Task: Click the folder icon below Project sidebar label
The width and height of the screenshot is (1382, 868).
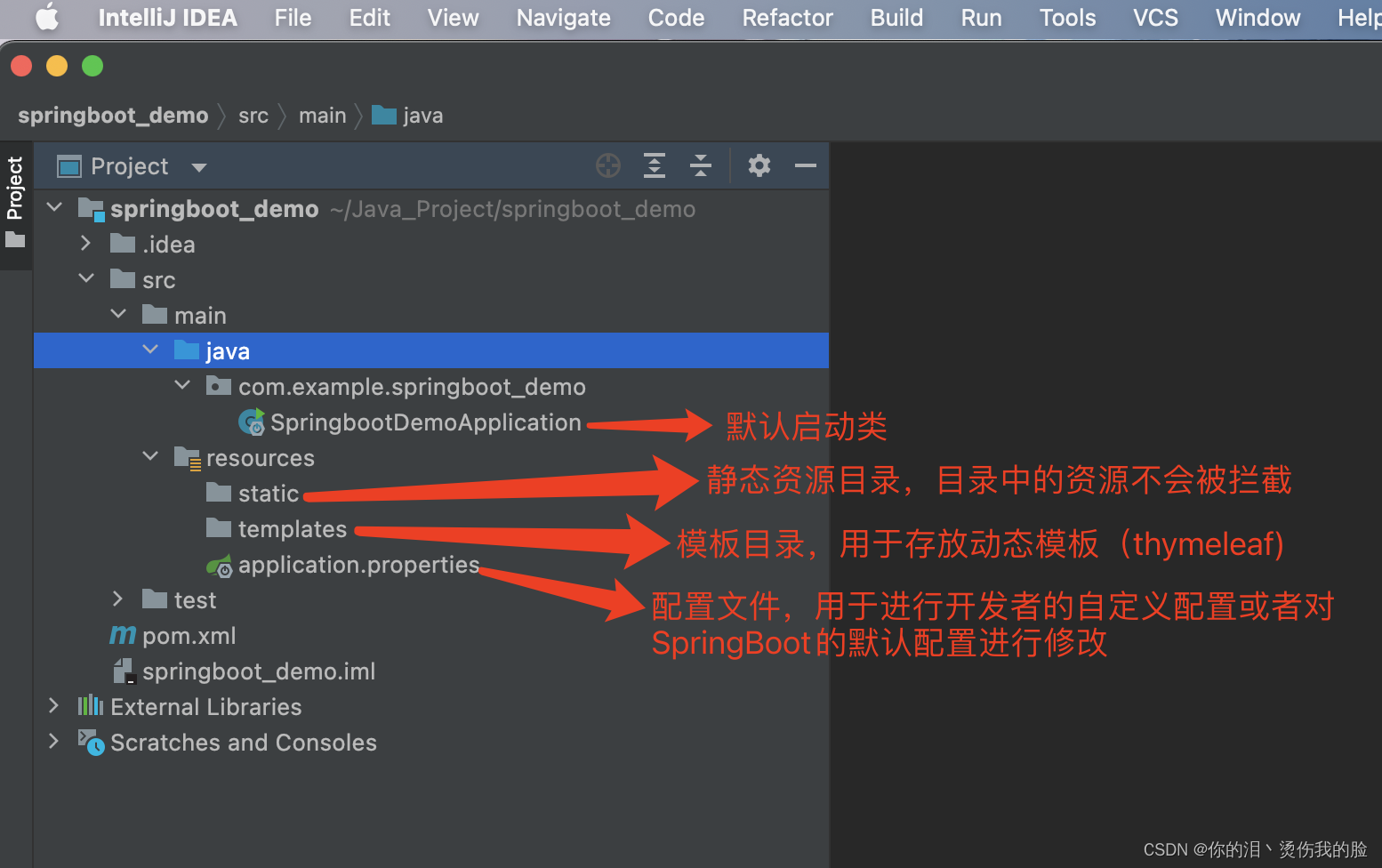Action: click(15, 239)
